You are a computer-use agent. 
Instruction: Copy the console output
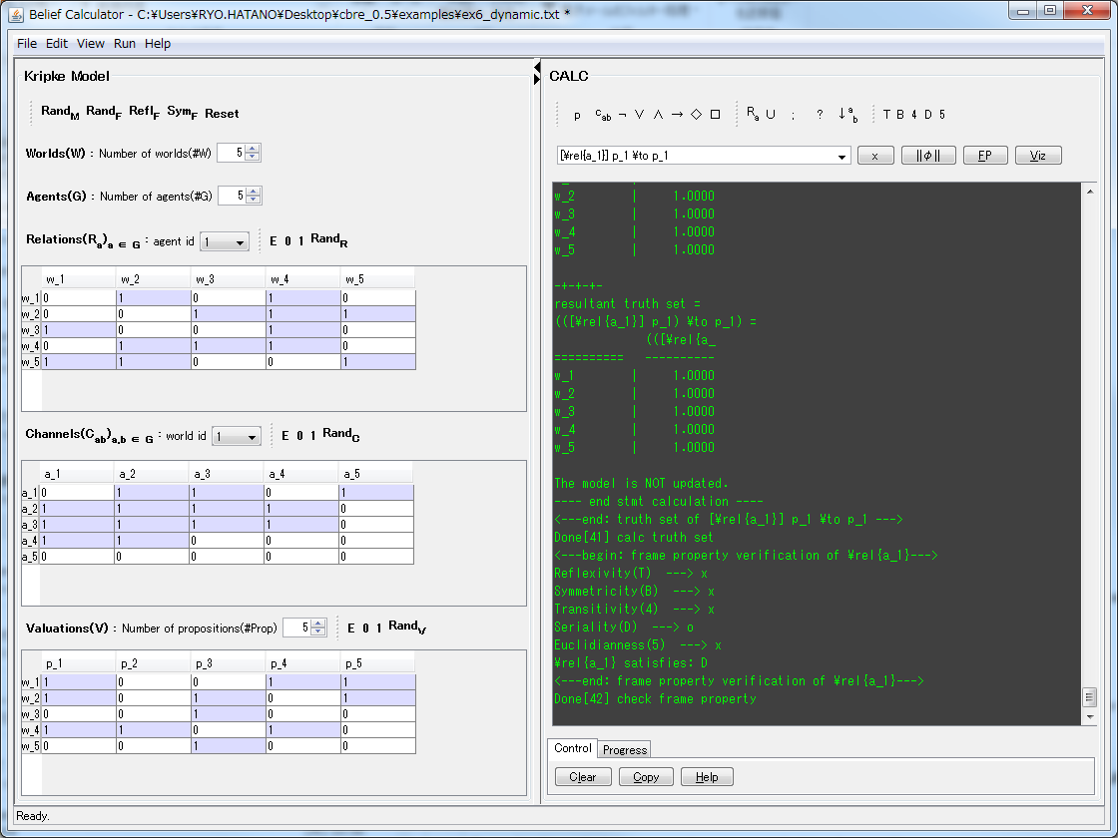(x=646, y=777)
